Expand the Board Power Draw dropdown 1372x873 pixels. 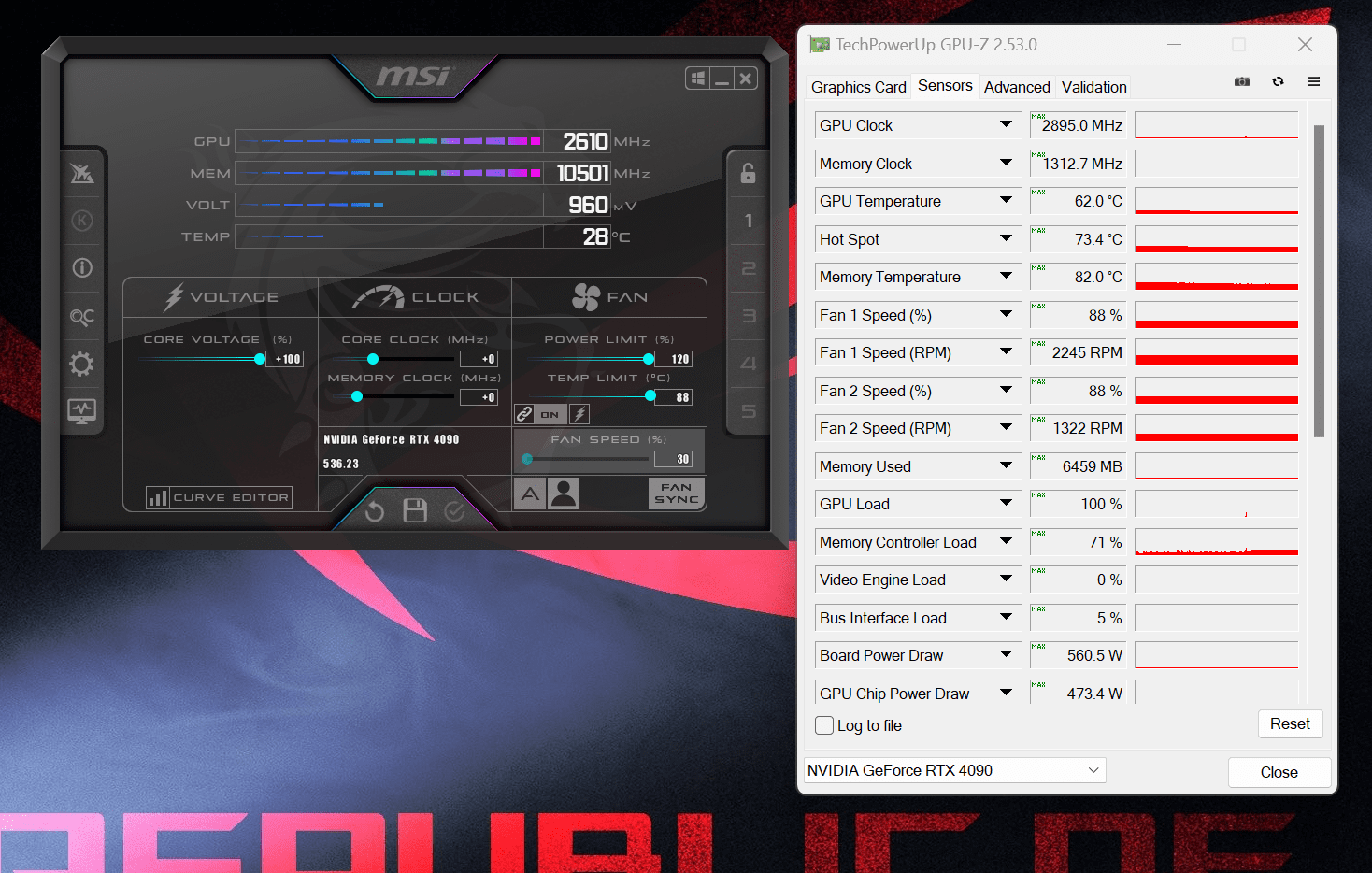pos(1006,654)
